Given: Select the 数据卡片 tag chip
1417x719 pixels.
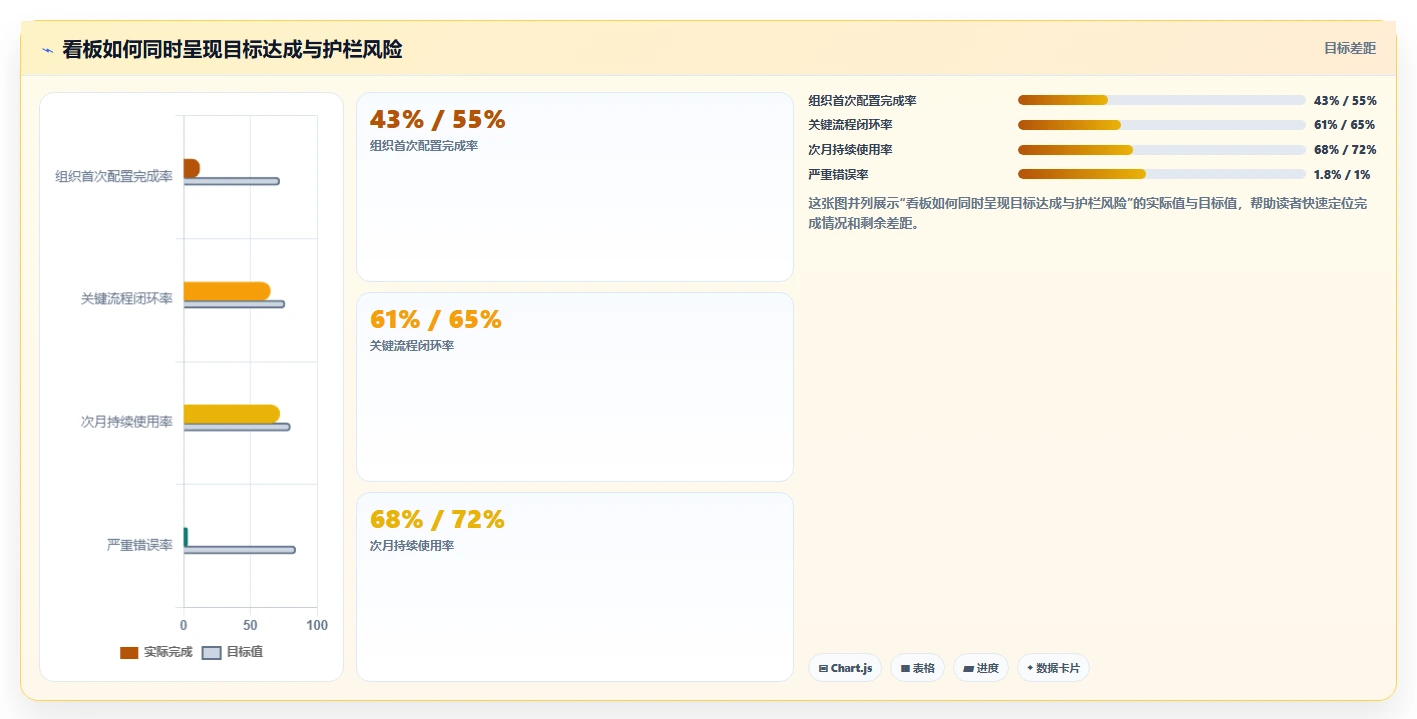Looking at the screenshot, I should pyautogui.click(x=1053, y=668).
